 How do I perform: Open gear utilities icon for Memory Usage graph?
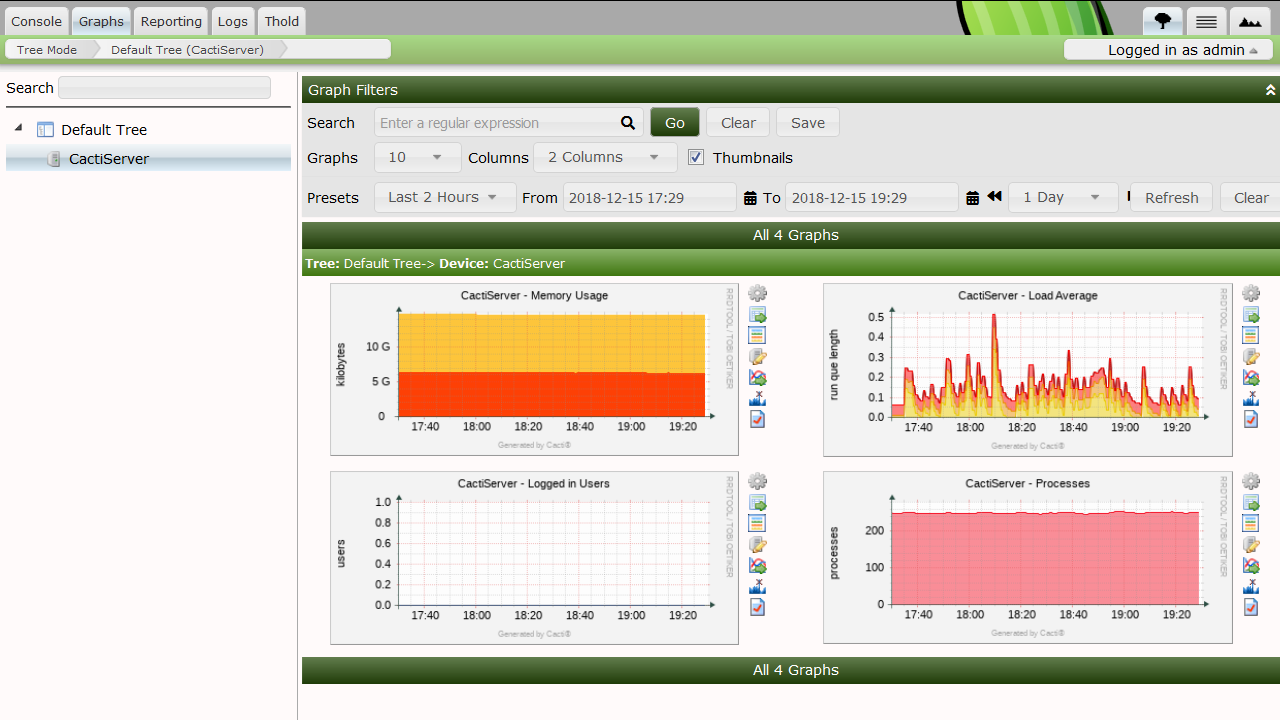point(758,293)
